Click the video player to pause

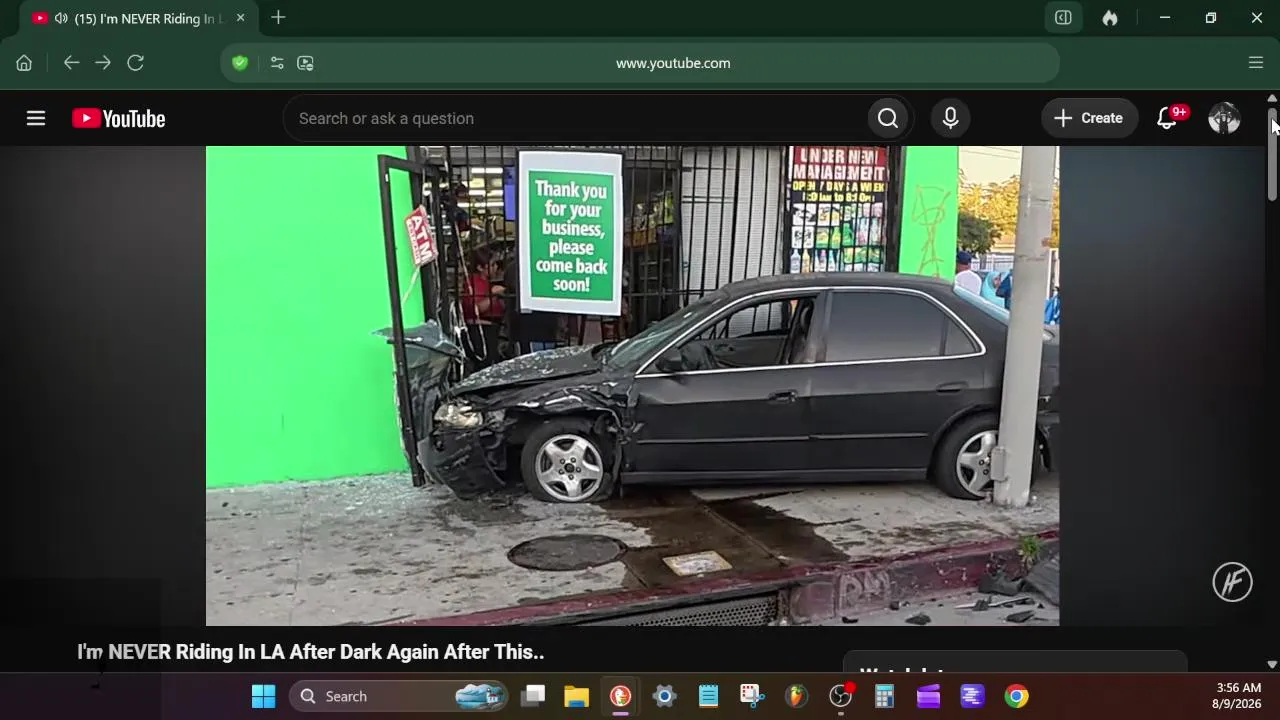632,386
